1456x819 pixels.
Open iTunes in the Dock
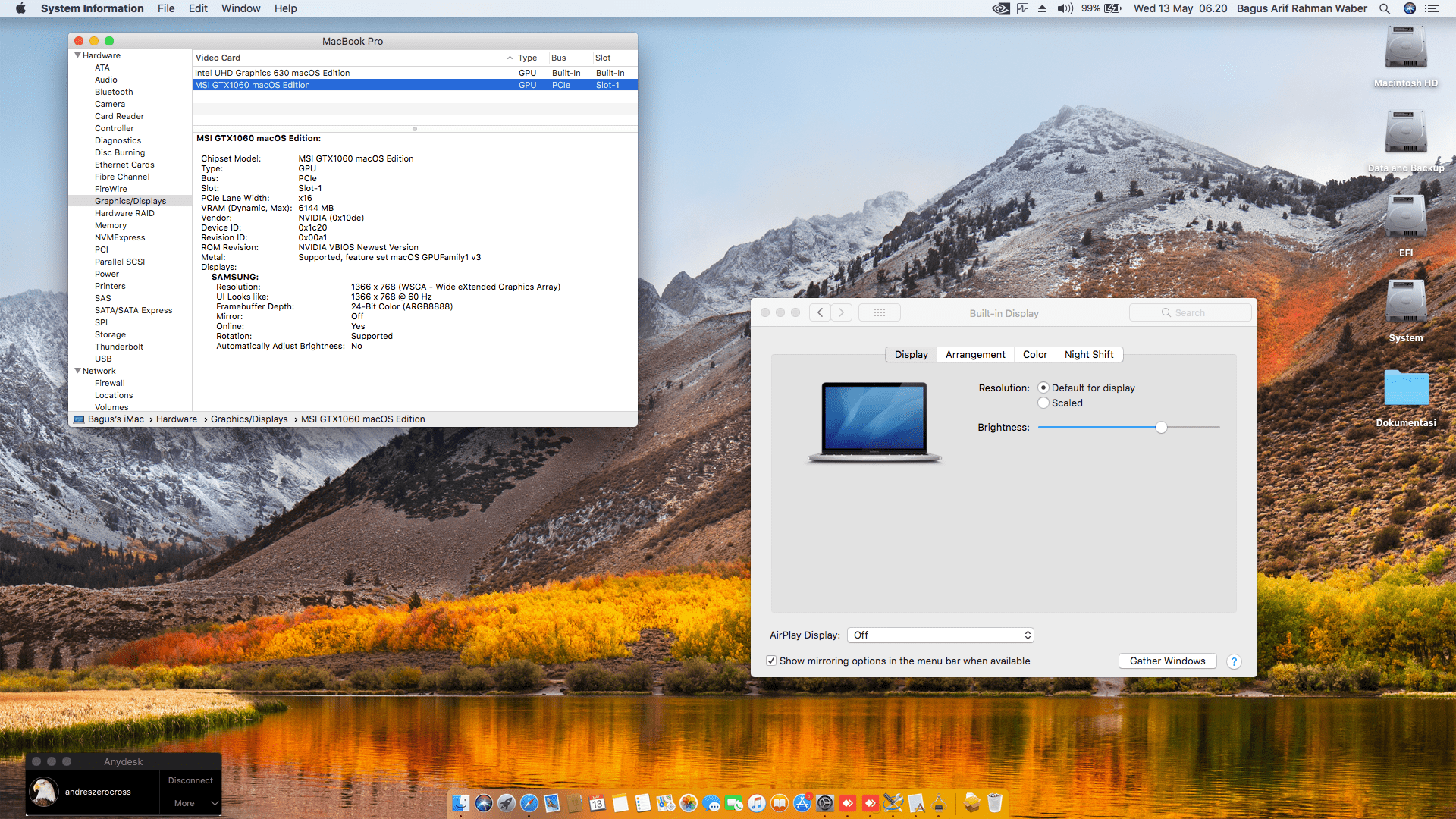click(x=756, y=803)
